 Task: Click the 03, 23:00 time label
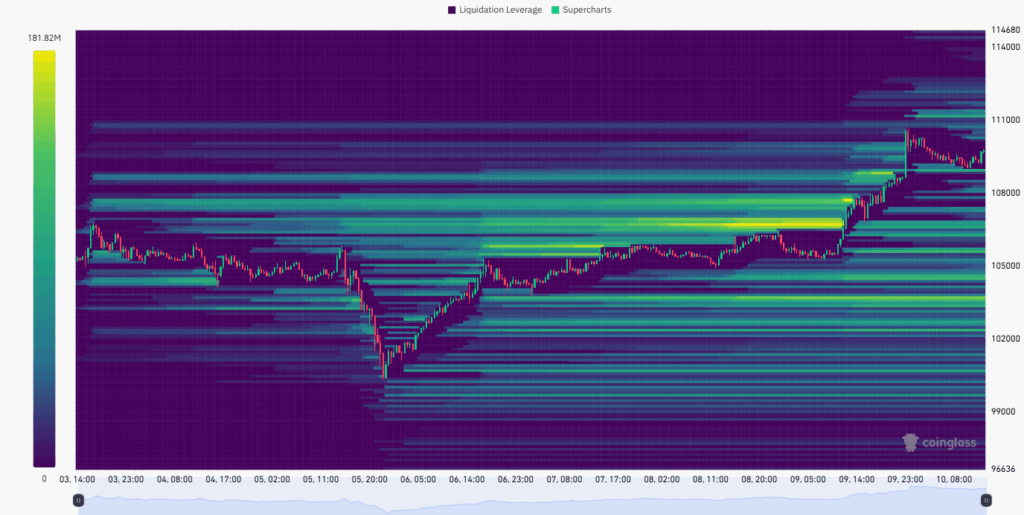tap(125, 479)
